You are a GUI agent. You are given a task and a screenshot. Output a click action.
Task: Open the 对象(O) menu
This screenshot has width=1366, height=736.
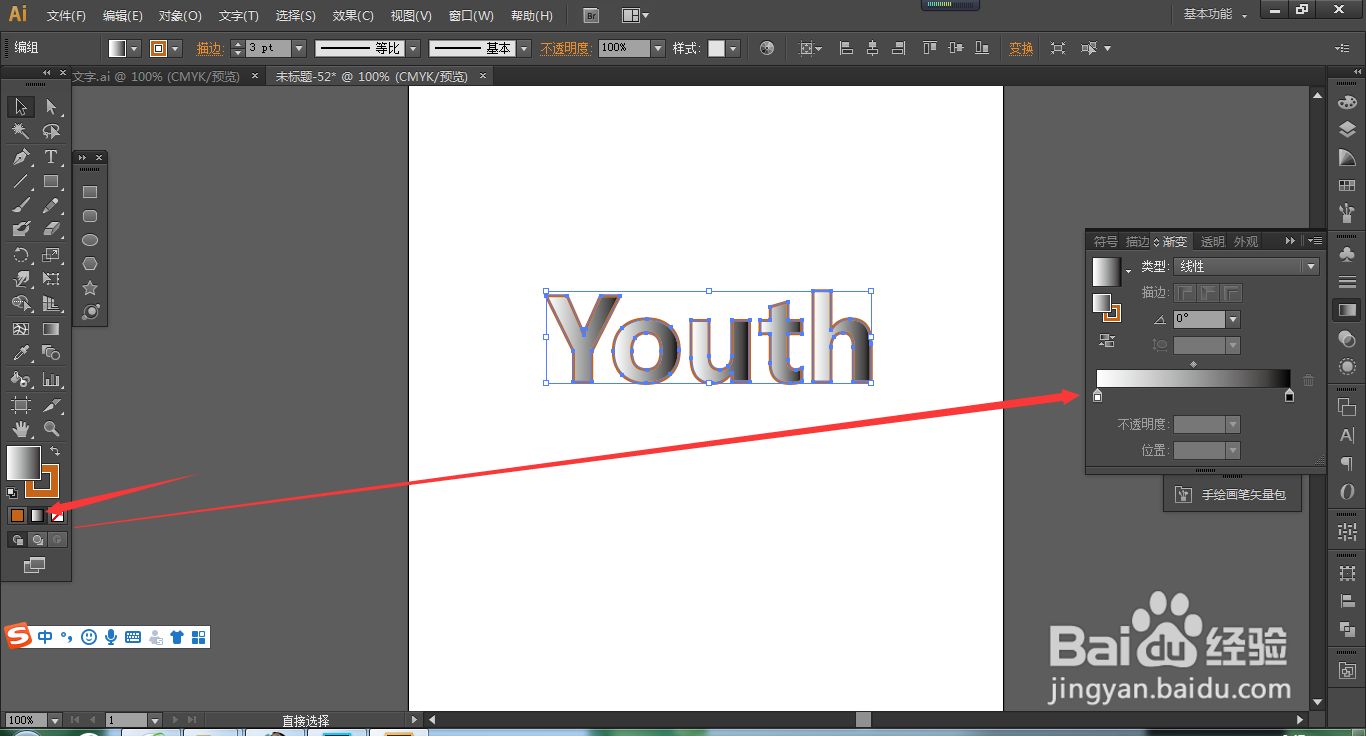180,16
